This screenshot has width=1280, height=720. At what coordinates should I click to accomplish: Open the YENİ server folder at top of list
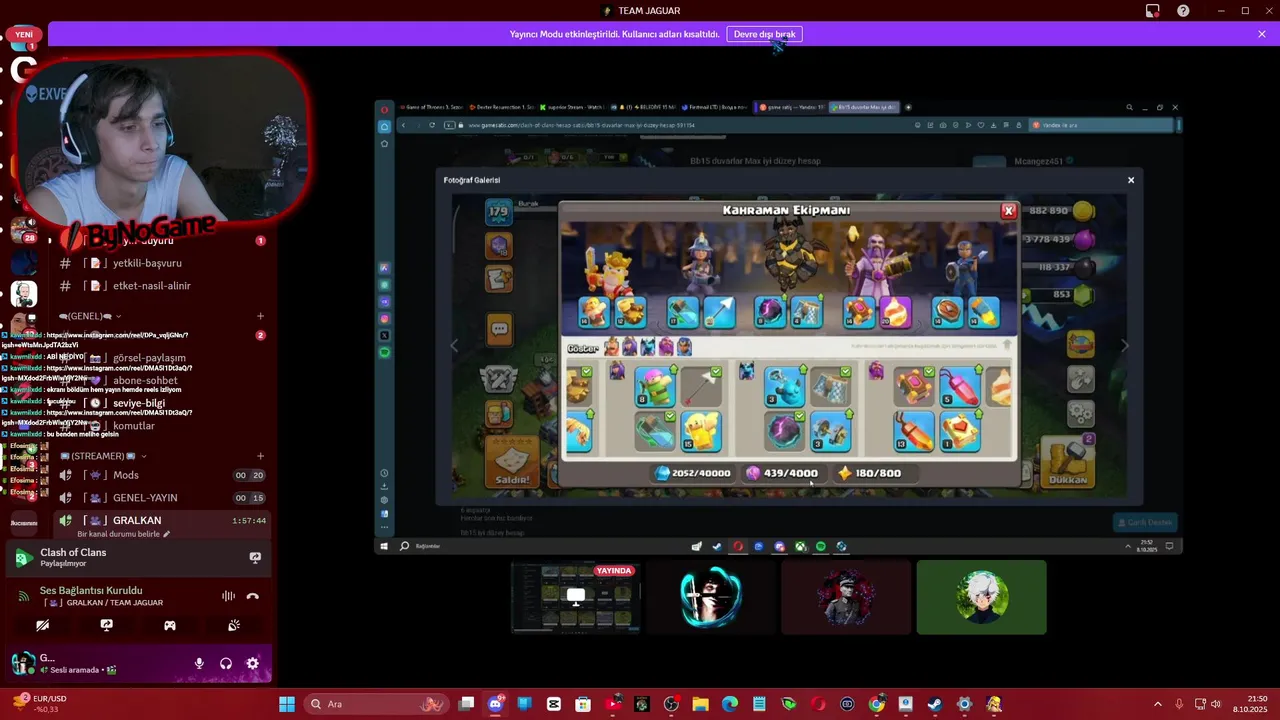click(24, 37)
